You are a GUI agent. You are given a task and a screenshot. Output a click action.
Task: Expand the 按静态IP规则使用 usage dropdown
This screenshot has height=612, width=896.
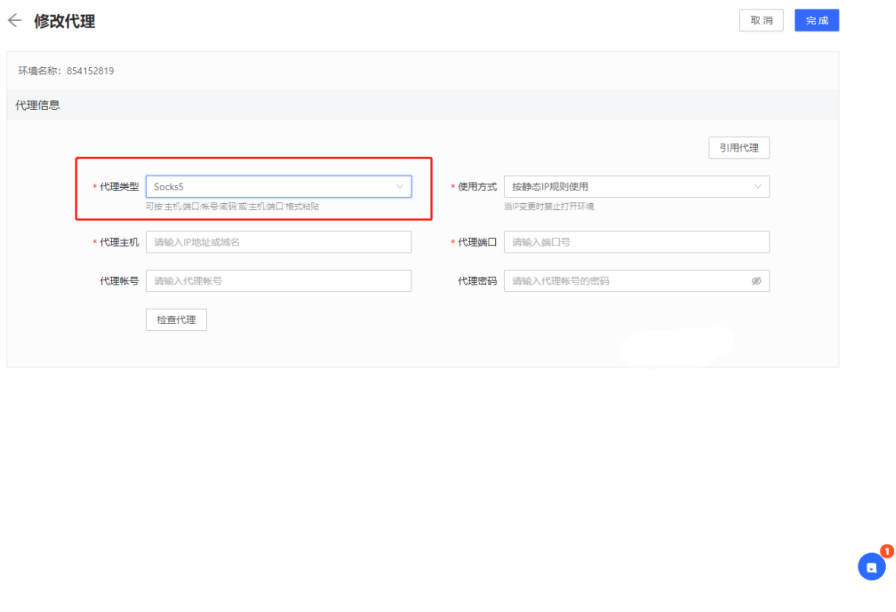(x=630, y=186)
